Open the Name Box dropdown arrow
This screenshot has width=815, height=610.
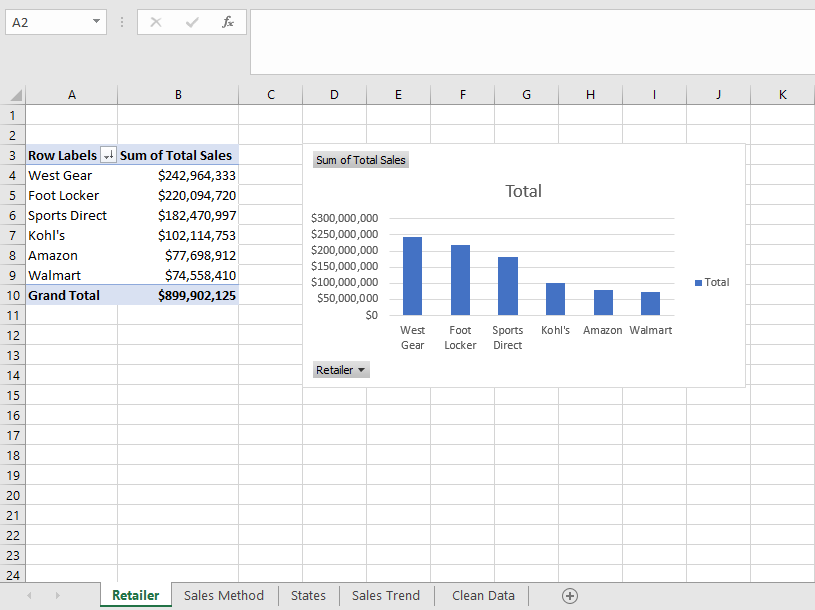(97, 21)
